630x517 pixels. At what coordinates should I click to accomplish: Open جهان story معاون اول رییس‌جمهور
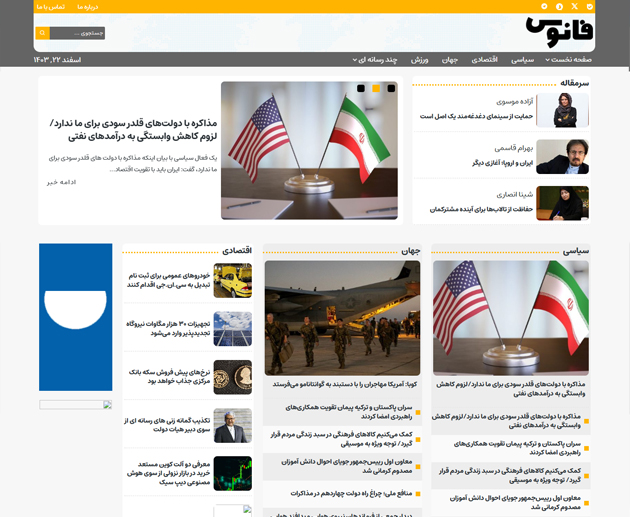tap(347, 466)
